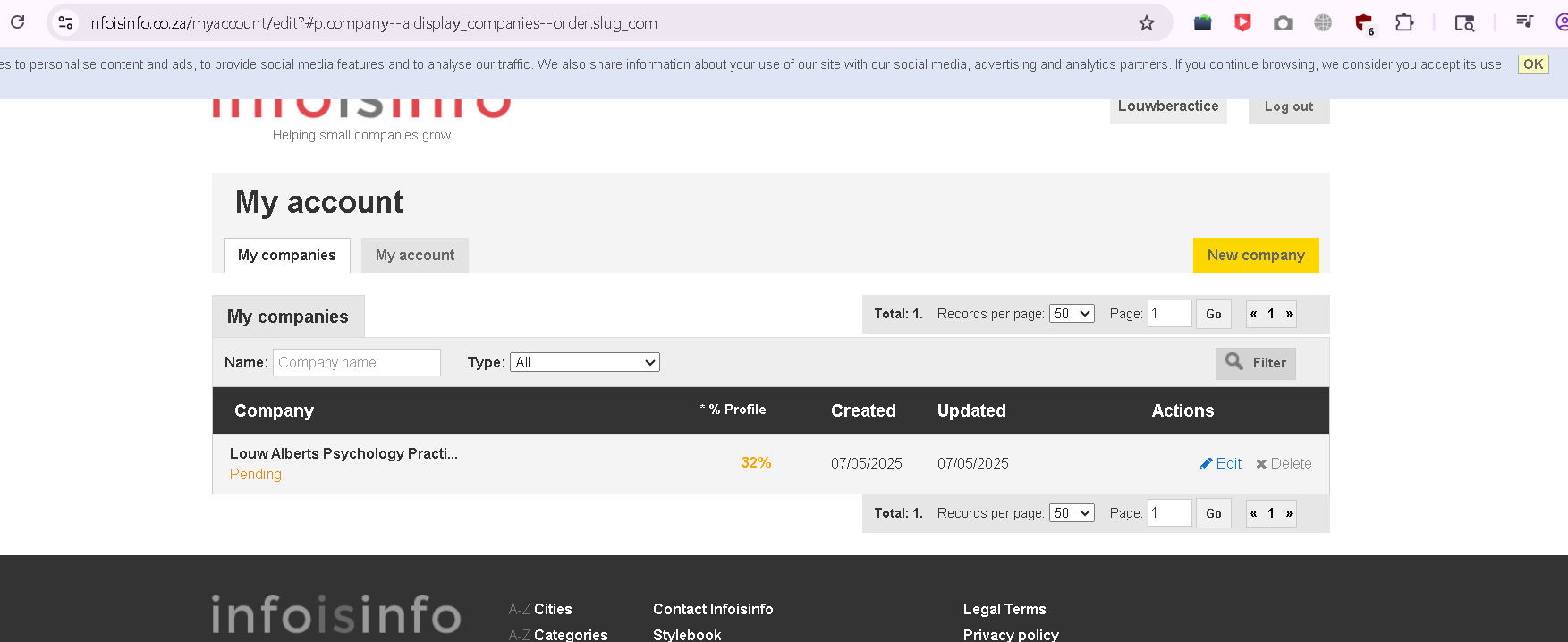Focus the bottom Page number field

[x=1170, y=513]
